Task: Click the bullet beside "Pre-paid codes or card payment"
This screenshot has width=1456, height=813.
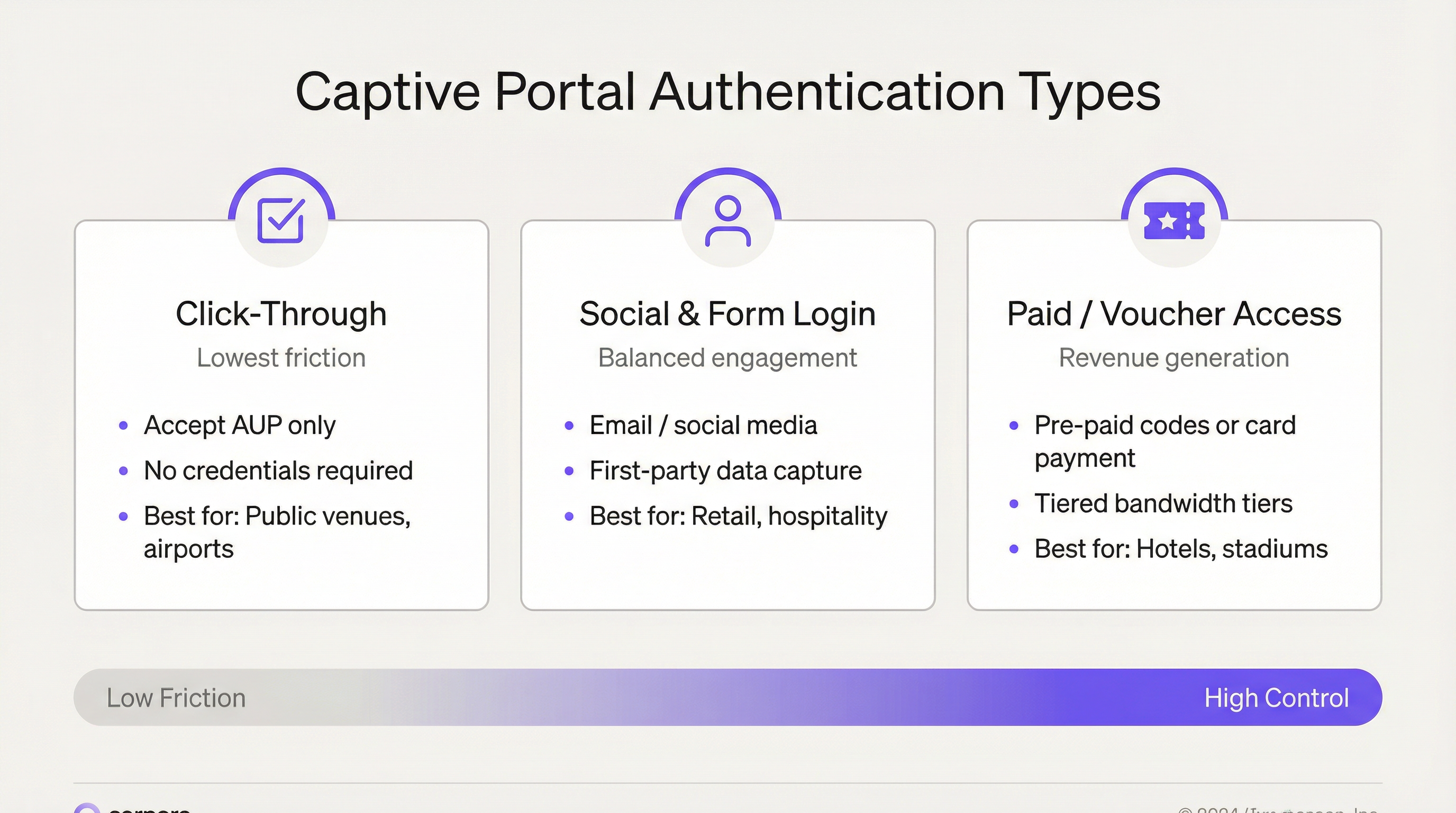Action: coord(1014,426)
